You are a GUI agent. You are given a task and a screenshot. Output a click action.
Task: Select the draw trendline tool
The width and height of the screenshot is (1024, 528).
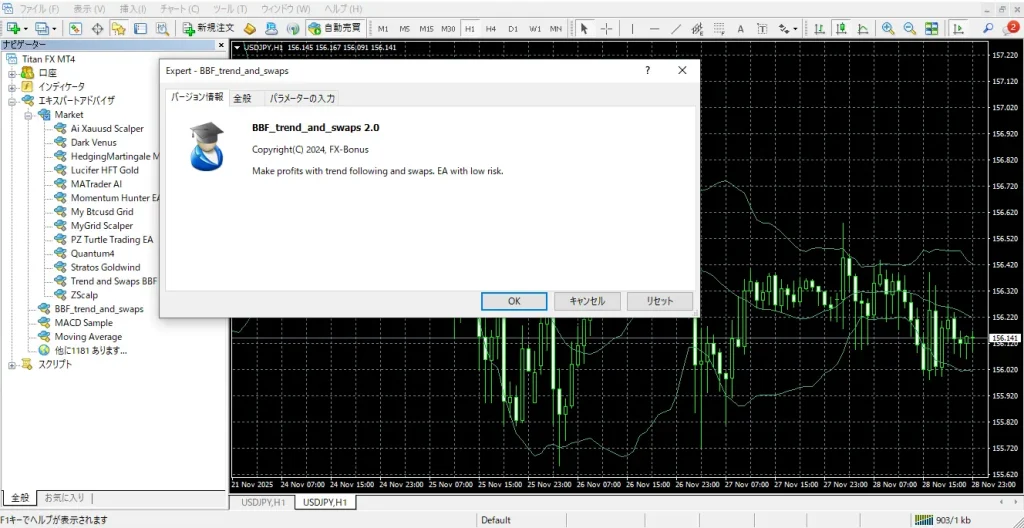[x=677, y=28]
